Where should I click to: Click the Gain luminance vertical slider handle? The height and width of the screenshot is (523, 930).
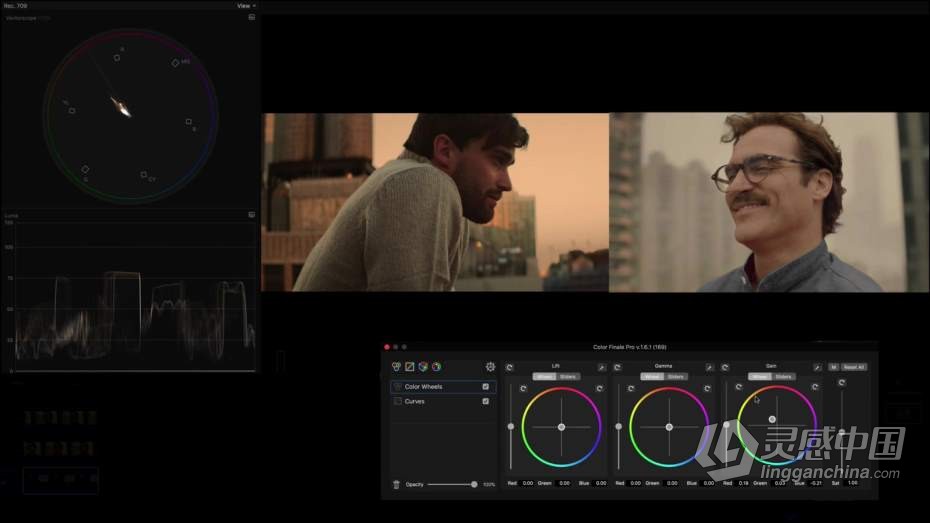pos(727,425)
